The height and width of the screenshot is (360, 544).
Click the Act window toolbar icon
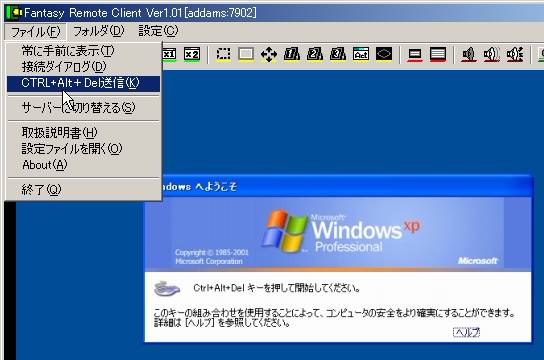tap(361, 54)
